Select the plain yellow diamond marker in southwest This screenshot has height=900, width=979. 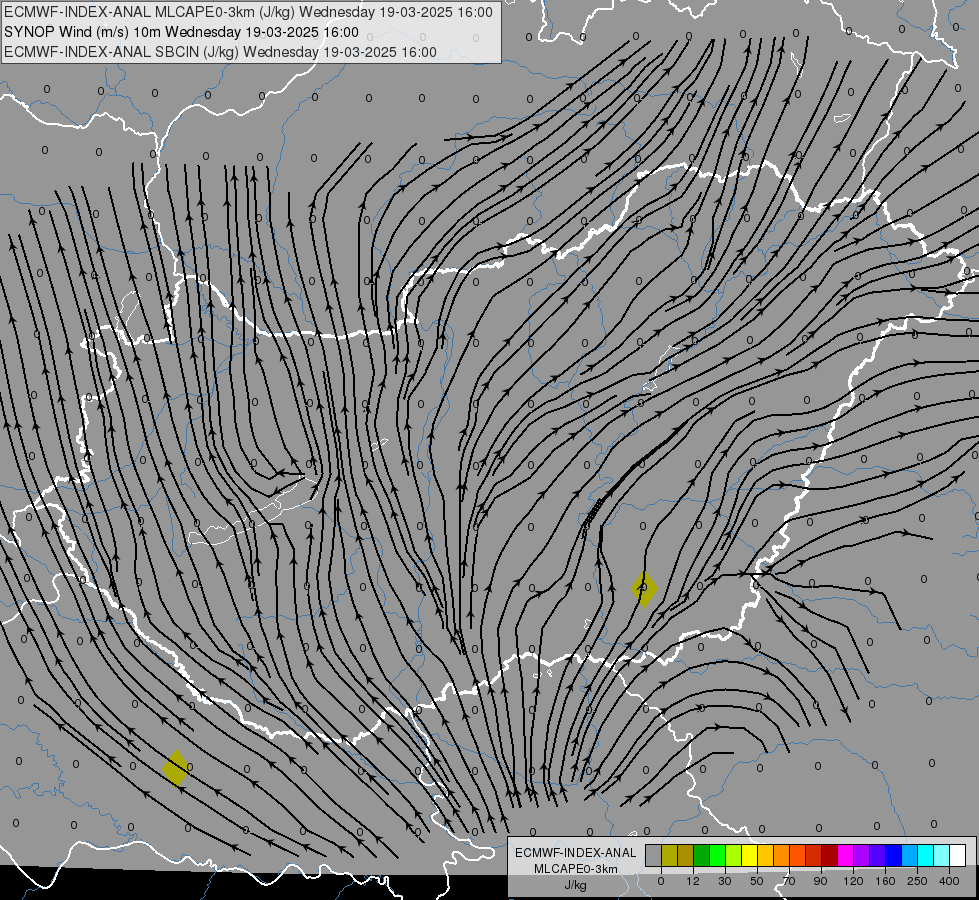[x=175, y=768]
